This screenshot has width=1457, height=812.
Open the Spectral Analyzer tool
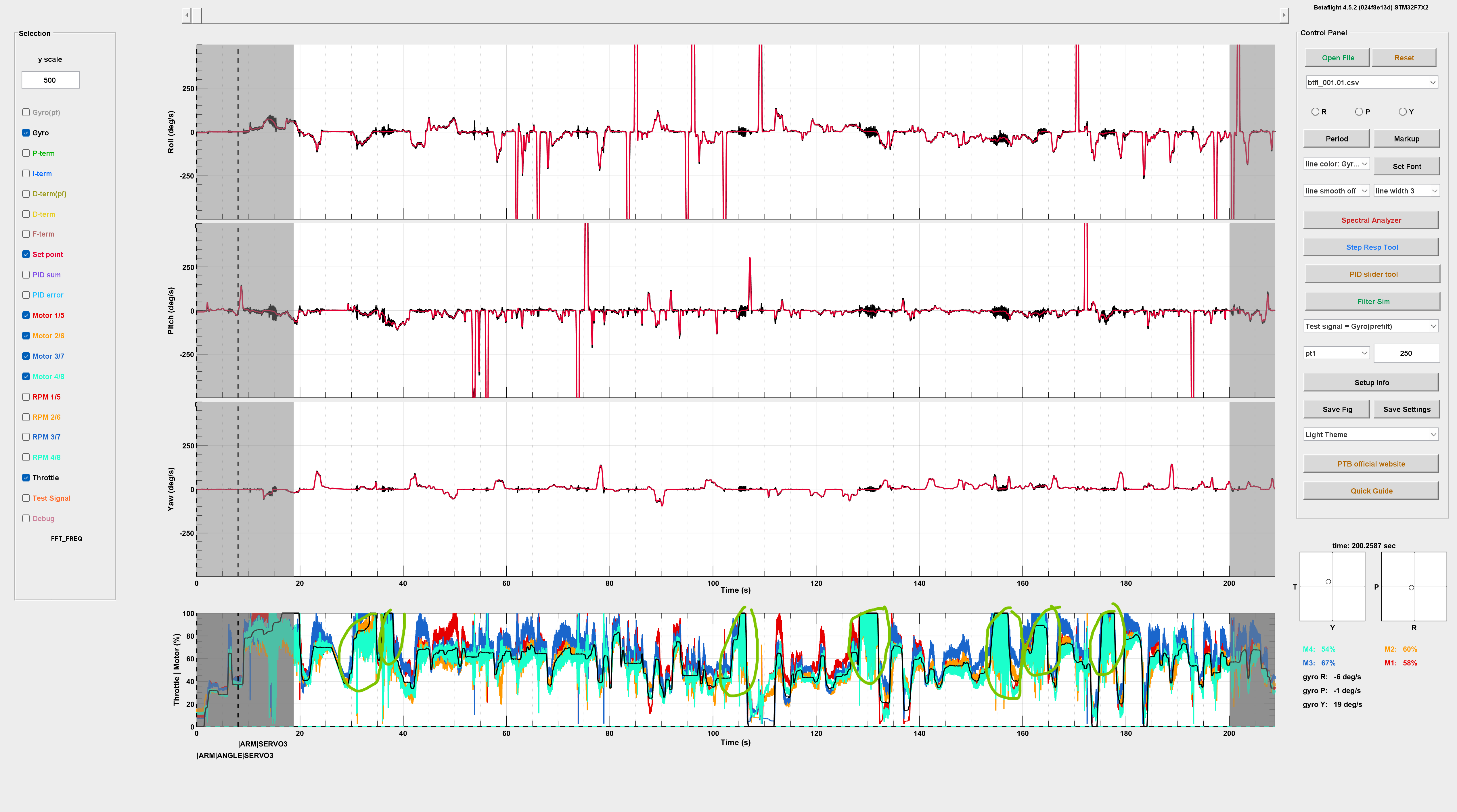pyautogui.click(x=1370, y=220)
